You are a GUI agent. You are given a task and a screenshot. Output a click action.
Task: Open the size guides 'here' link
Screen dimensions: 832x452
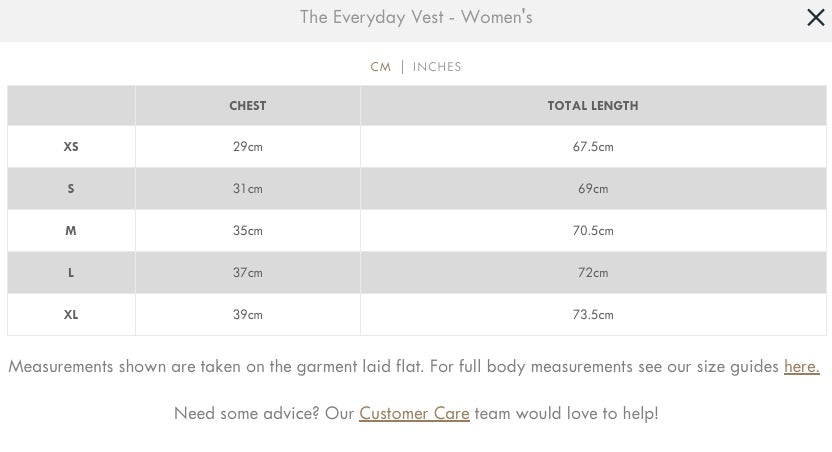[801, 366]
